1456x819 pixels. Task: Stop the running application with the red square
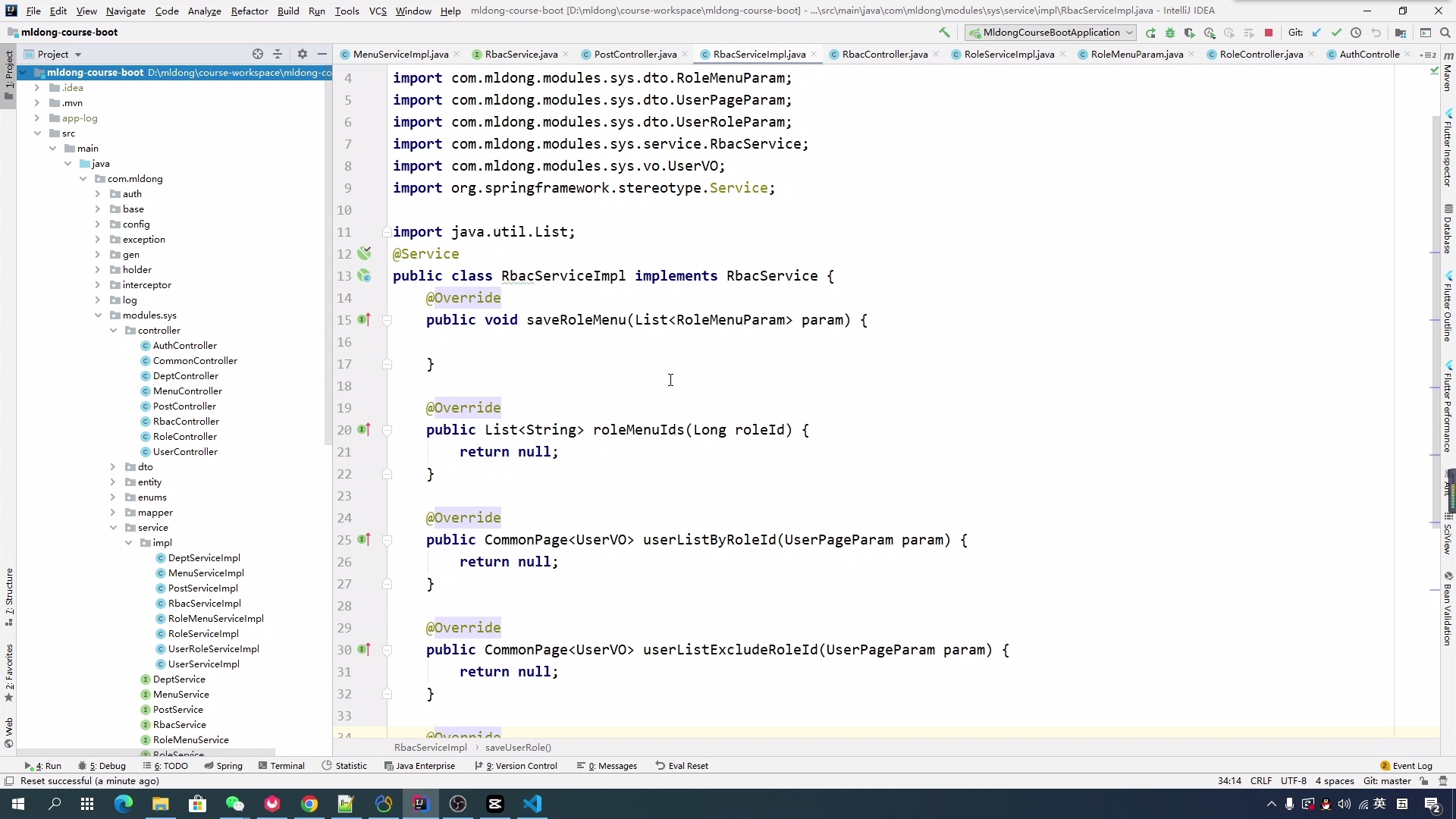pos(1269,33)
